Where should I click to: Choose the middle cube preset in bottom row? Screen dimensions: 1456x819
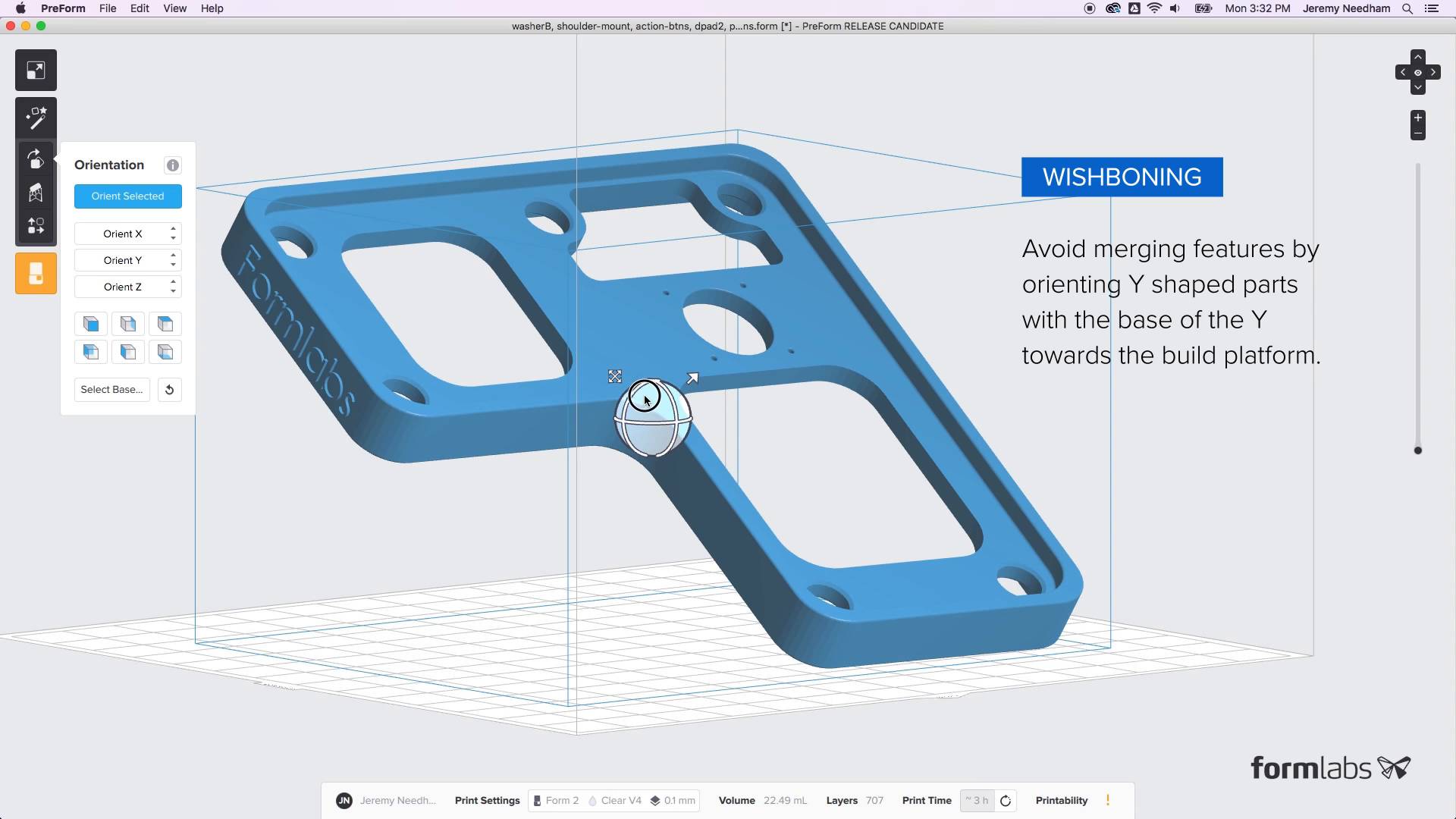click(x=128, y=352)
